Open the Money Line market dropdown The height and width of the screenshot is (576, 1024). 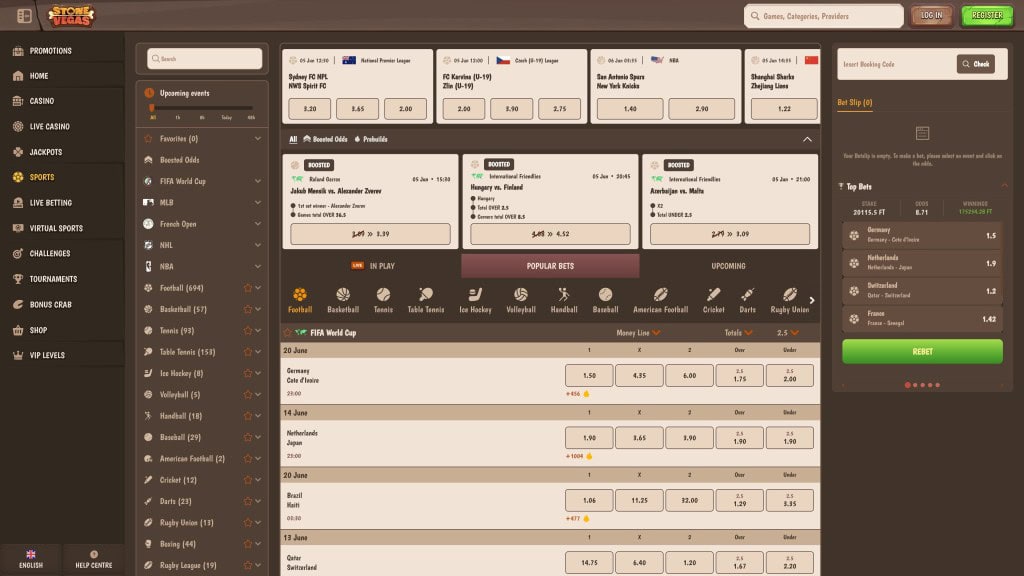638,332
